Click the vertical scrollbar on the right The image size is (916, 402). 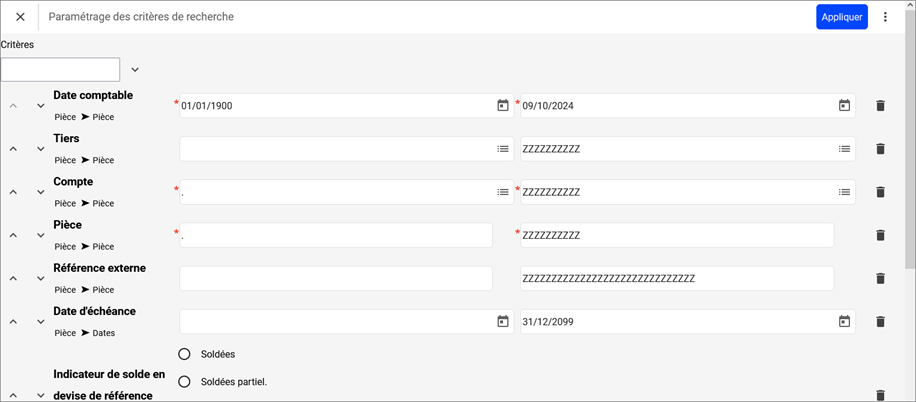[x=909, y=150]
